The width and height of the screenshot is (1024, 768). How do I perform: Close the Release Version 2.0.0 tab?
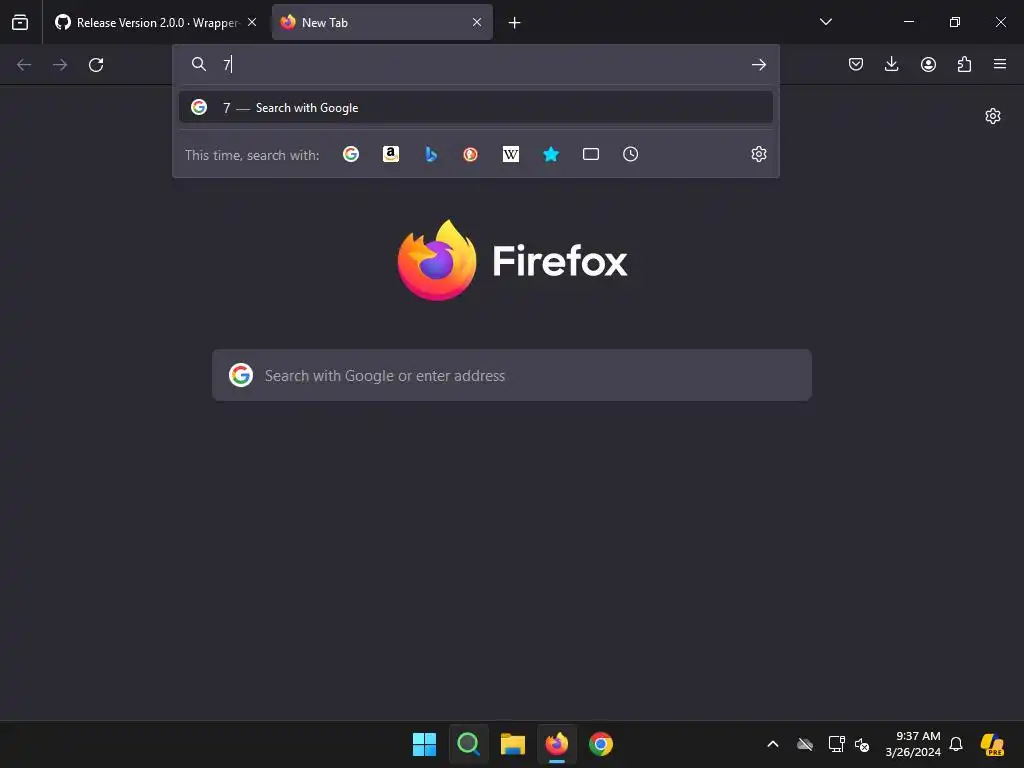coord(252,22)
